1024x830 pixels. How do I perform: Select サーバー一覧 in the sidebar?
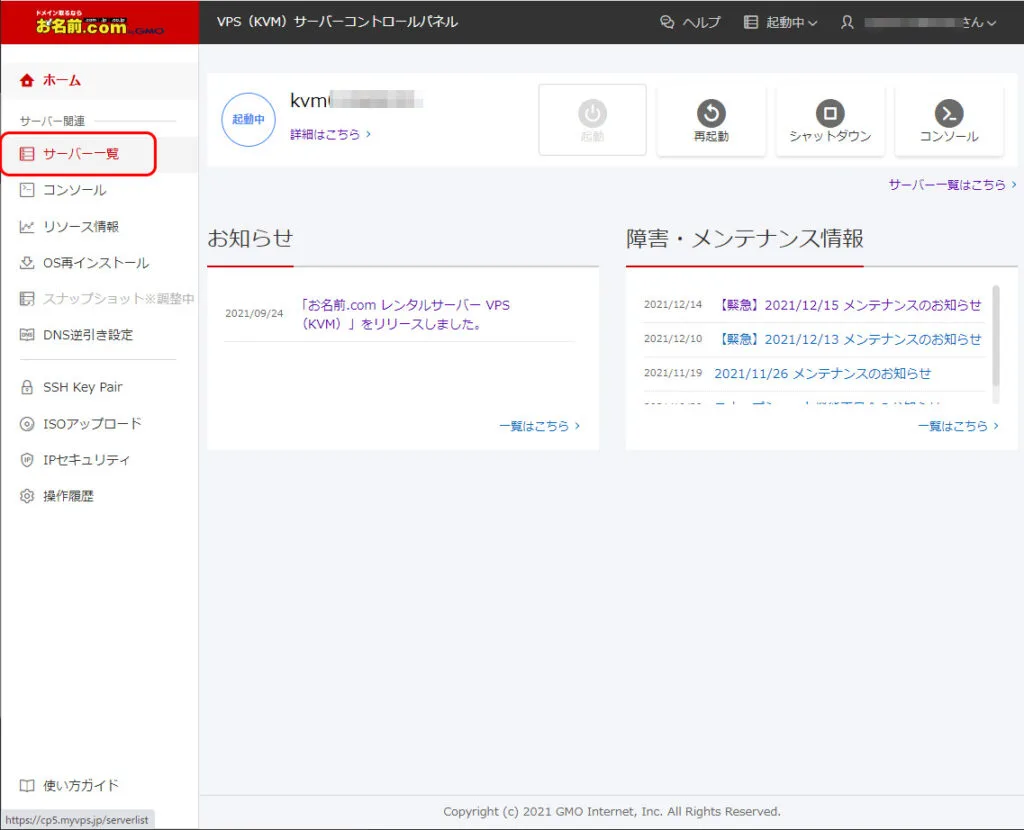[80, 154]
